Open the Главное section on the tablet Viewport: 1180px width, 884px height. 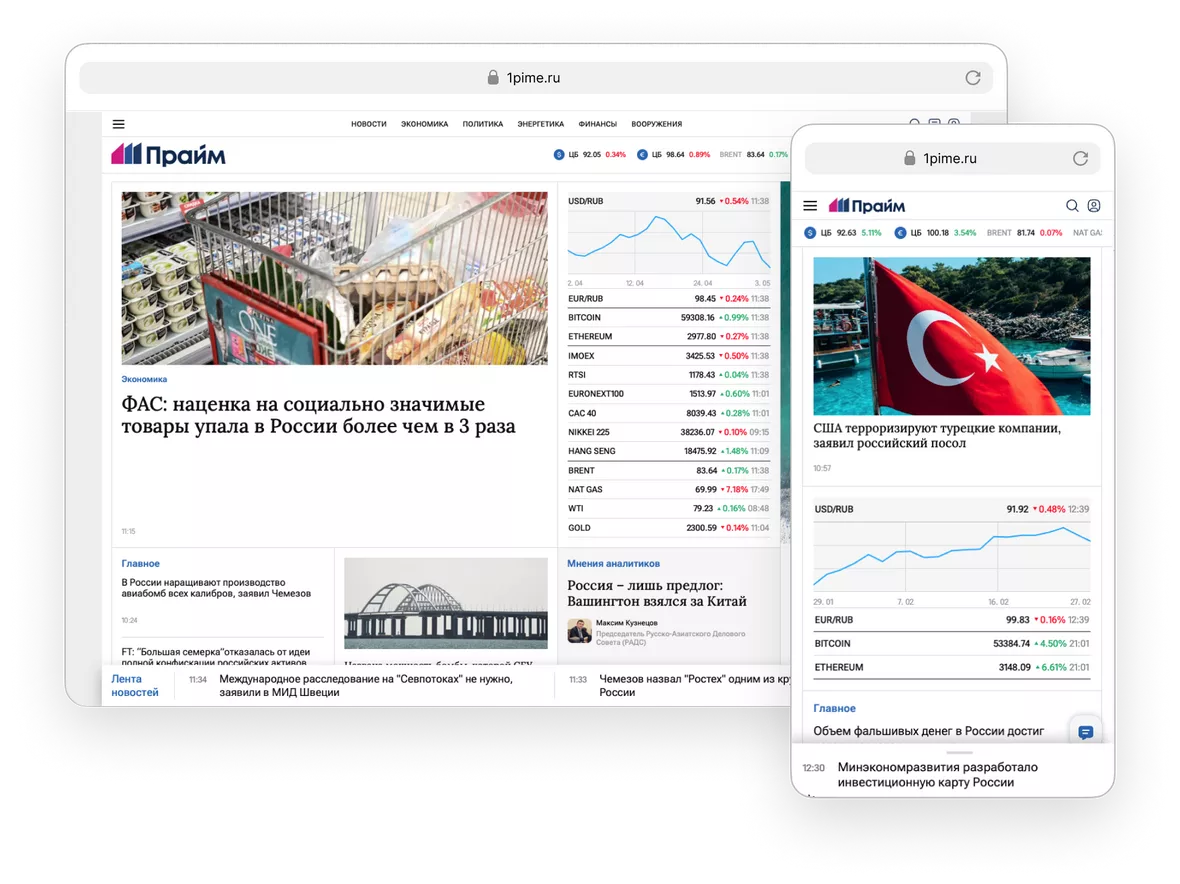[x=141, y=564]
